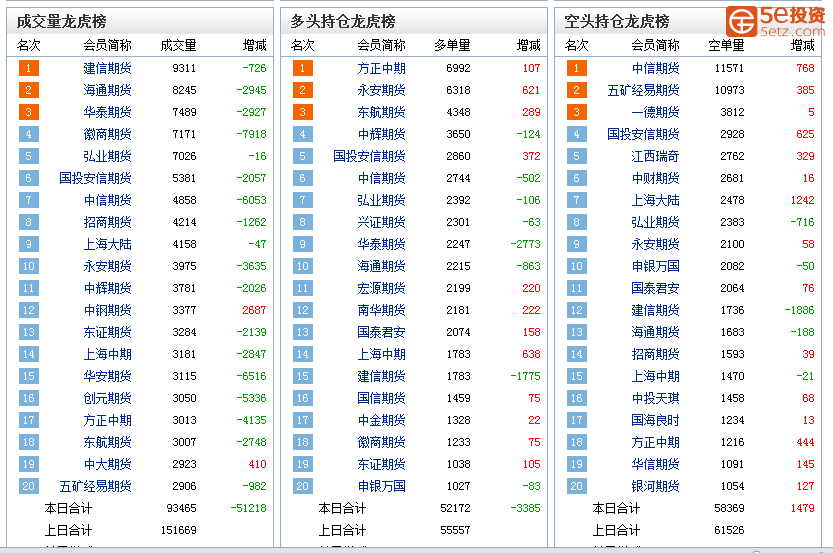
Task: Select long position value 6992
Action: pos(458,68)
